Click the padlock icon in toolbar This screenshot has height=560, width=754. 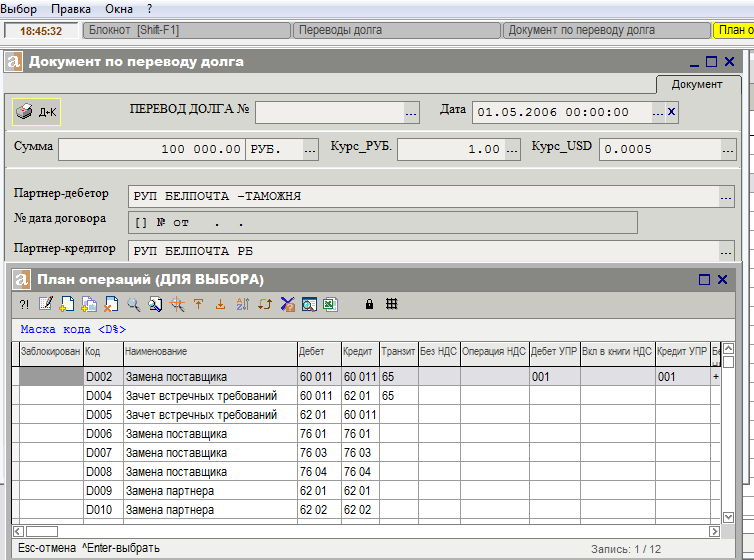[x=369, y=304]
